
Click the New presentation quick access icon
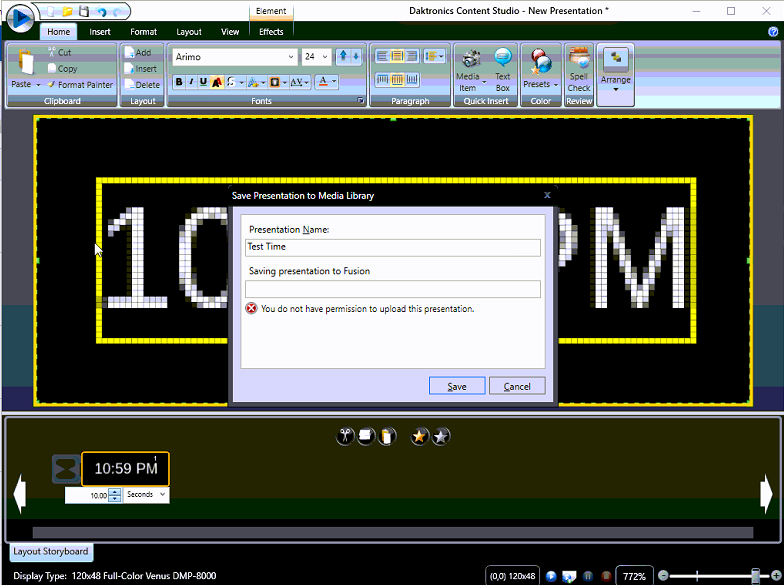tap(51, 11)
